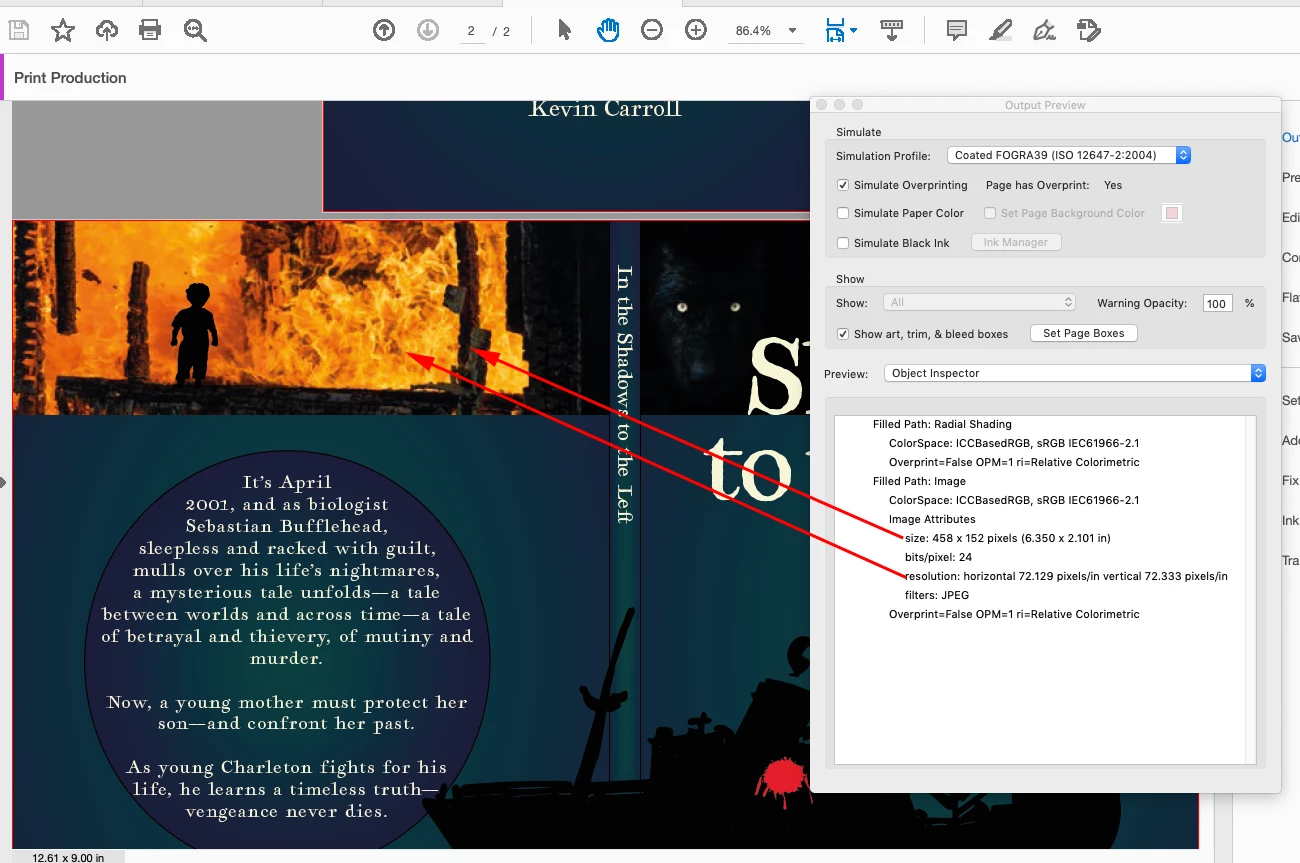Open fit page width options
The height and width of the screenshot is (863, 1300).
click(x=841, y=31)
